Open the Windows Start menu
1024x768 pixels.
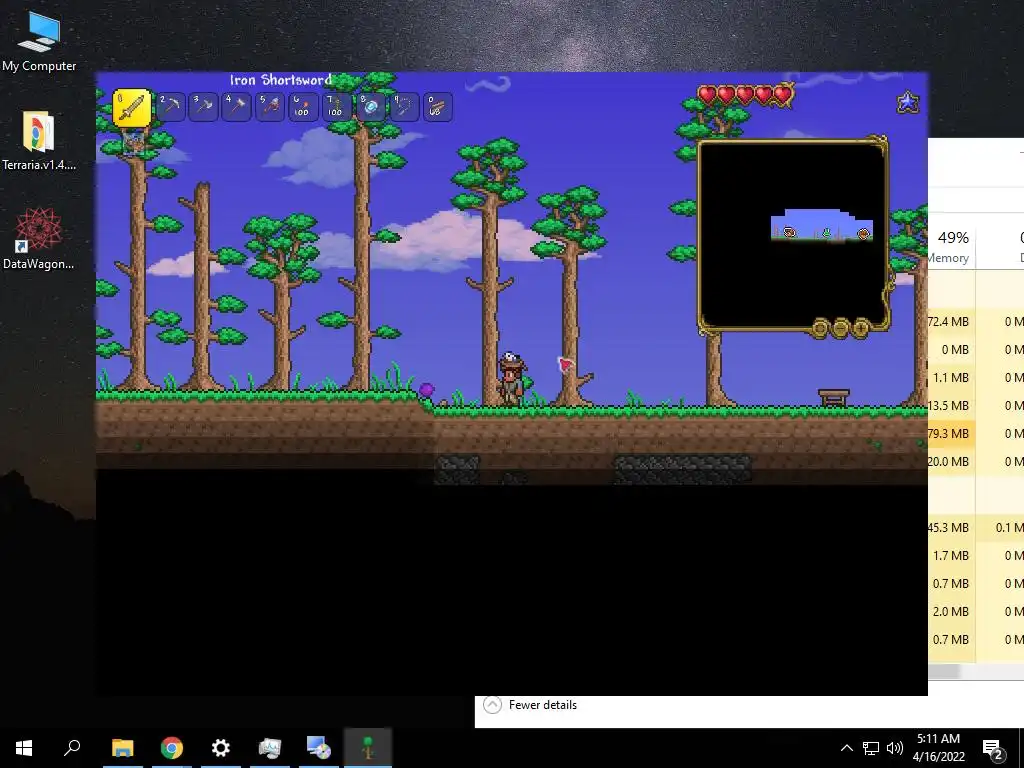24,748
